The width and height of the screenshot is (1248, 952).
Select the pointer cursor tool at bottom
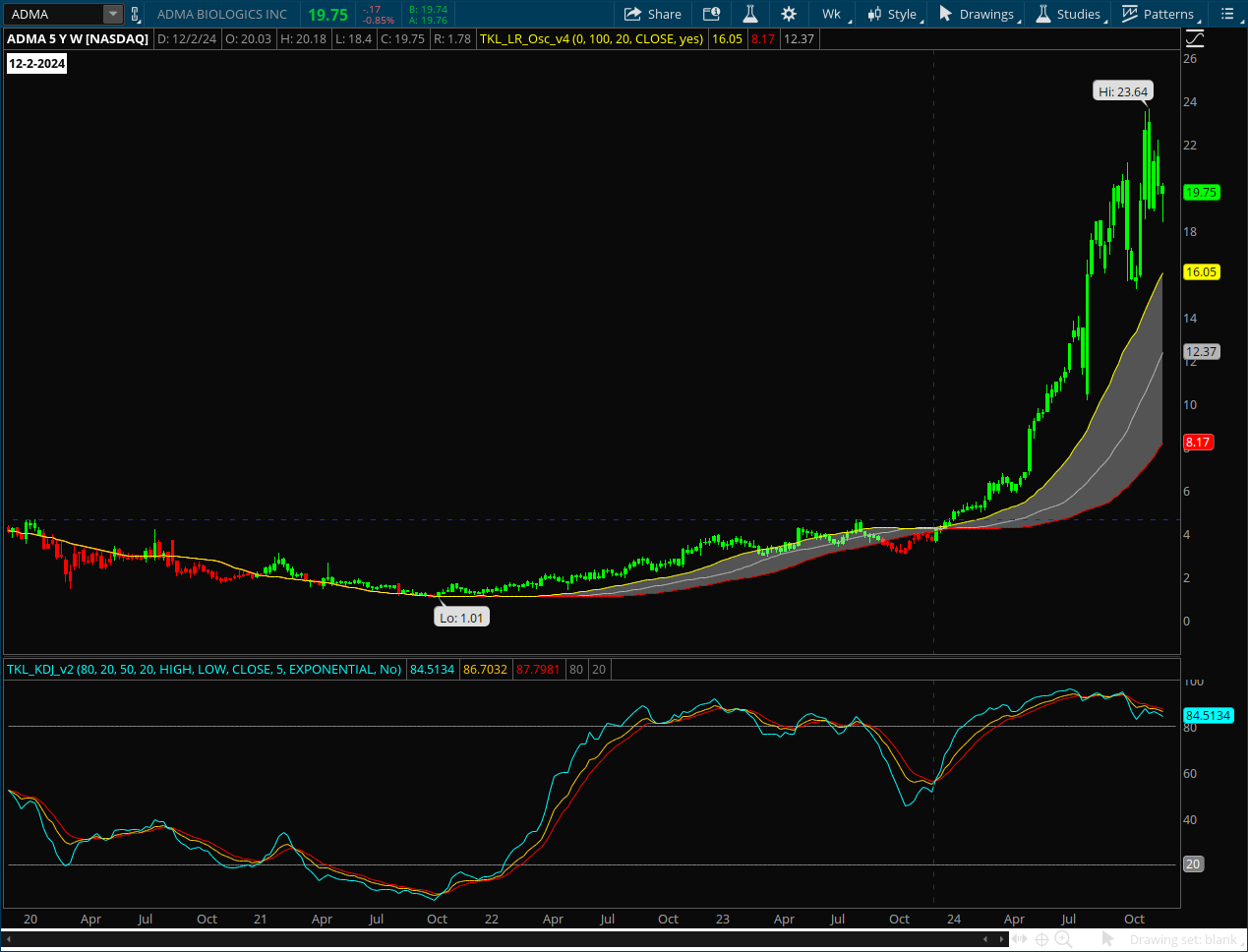tap(1108, 939)
